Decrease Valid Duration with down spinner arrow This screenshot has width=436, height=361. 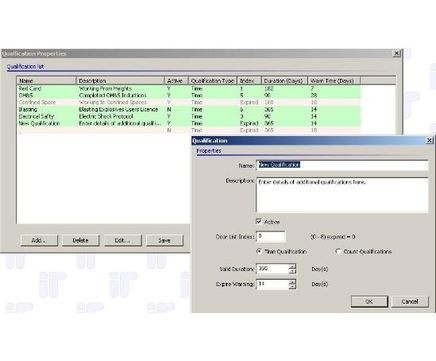click(292, 271)
